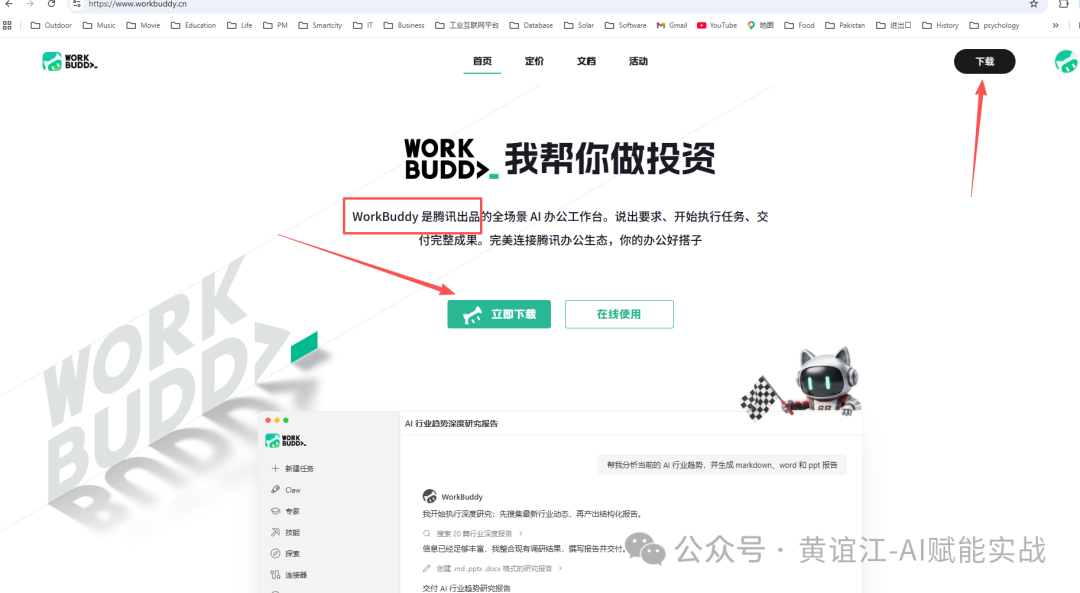Image resolution: width=1080 pixels, height=593 pixels.
Task: Open the Music bookmark folder
Action: click(99, 25)
